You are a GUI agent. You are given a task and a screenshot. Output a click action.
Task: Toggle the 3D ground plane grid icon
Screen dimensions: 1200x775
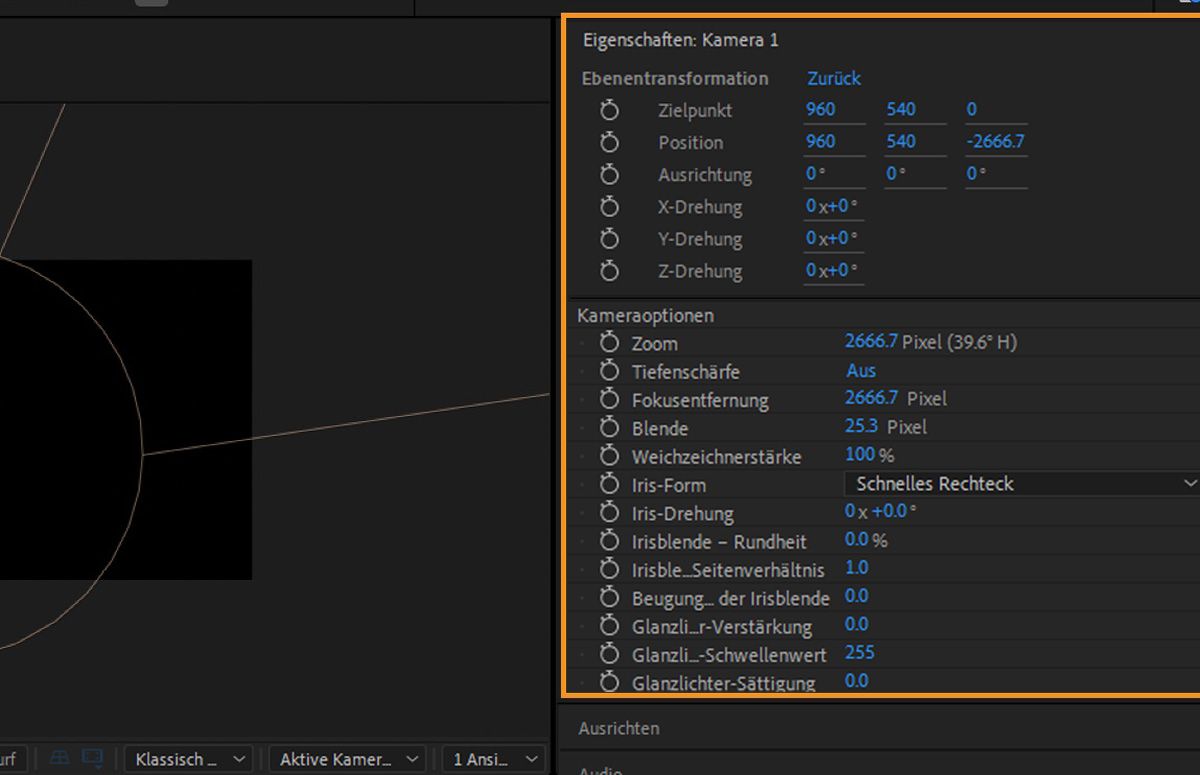click(x=60, y=759)
